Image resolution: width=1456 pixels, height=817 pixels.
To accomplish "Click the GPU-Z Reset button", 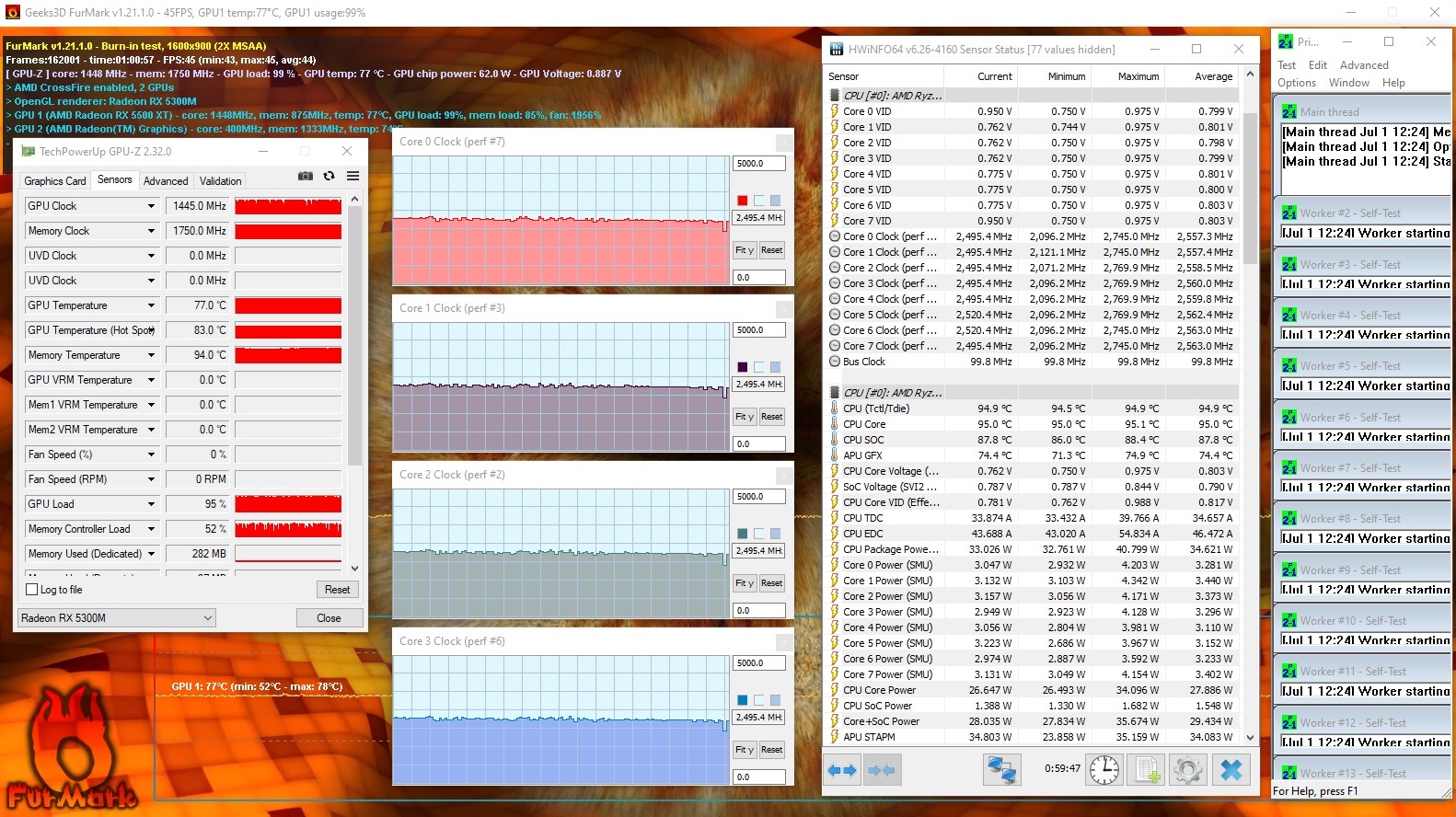I will (337, 590).
